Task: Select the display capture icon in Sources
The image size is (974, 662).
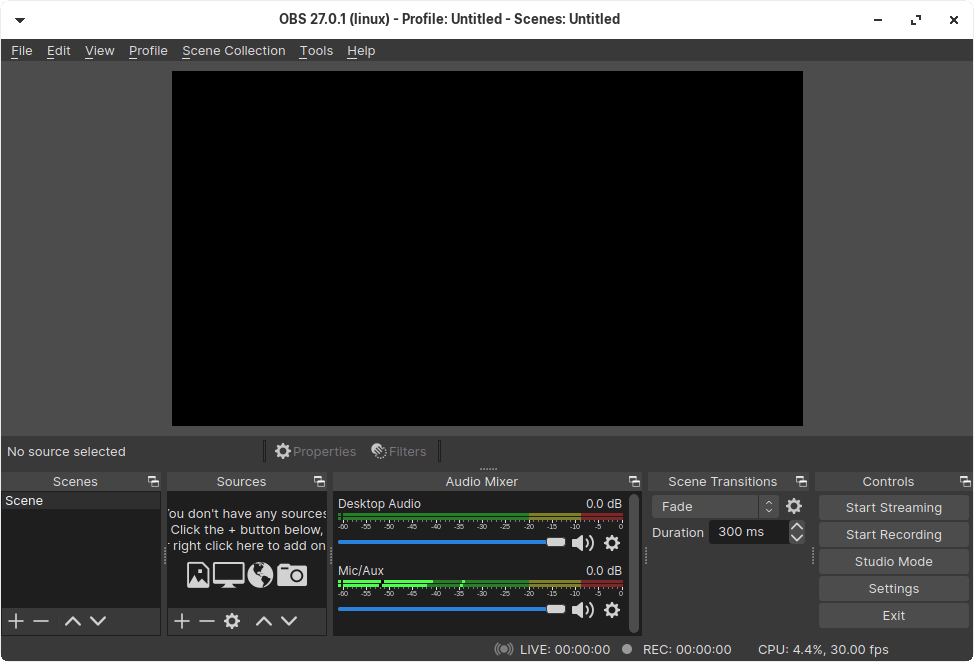Action: point(229,575)
